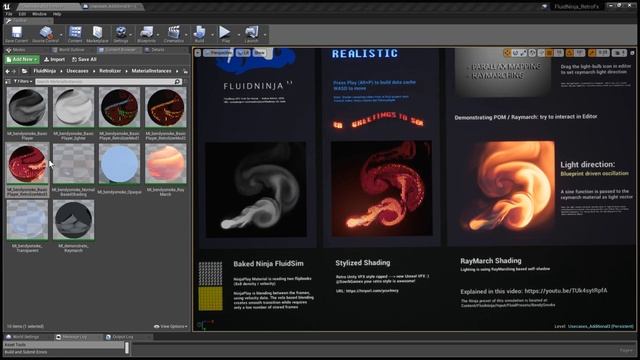
Task: Click the green Add New button
Action: click(x=22, y=60)
